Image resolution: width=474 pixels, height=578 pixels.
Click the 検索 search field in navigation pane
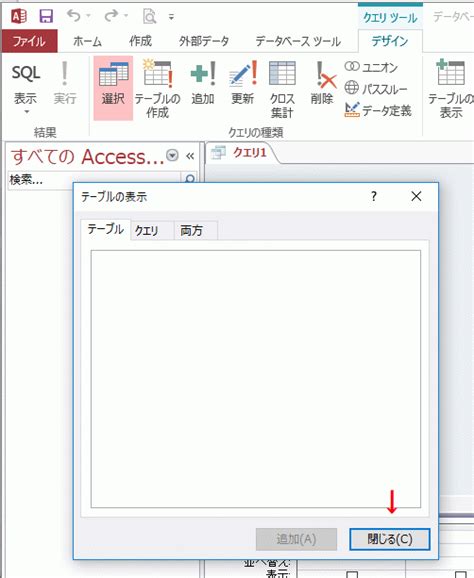94,180
